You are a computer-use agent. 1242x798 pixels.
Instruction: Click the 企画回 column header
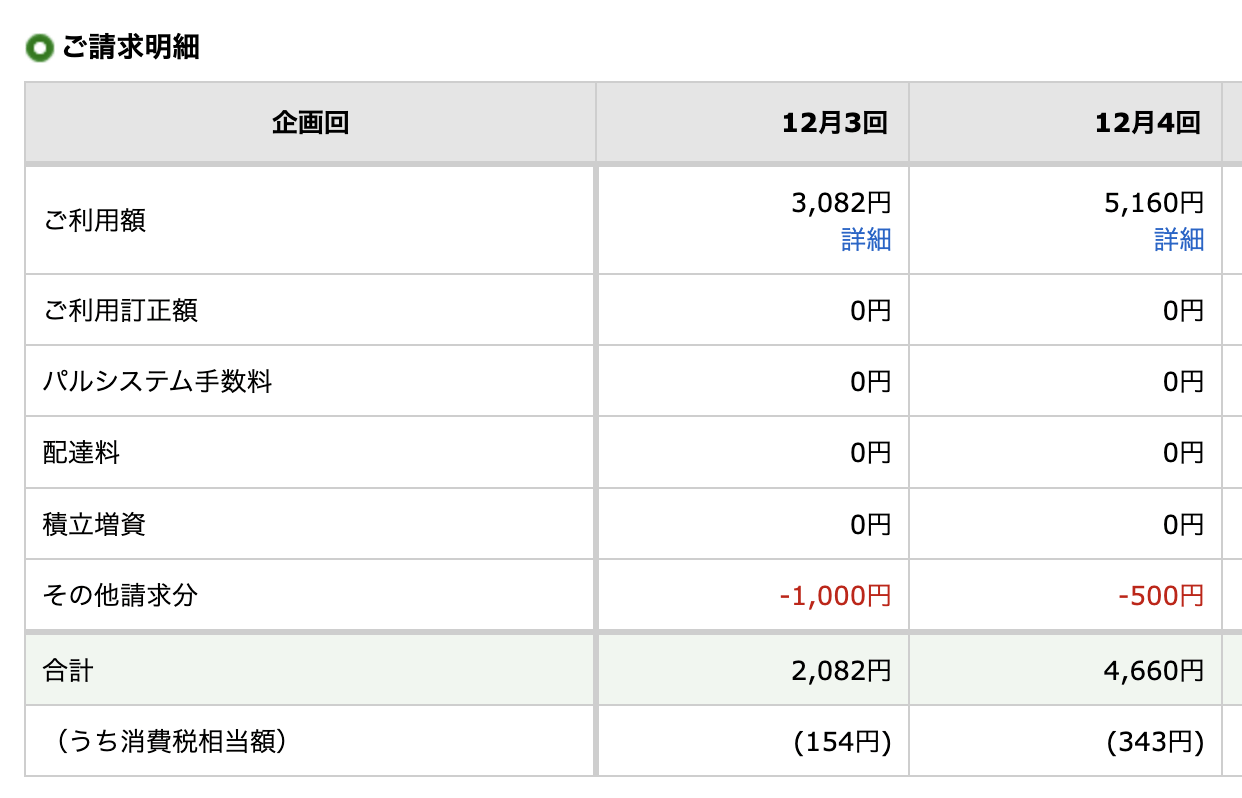[310, 123]
